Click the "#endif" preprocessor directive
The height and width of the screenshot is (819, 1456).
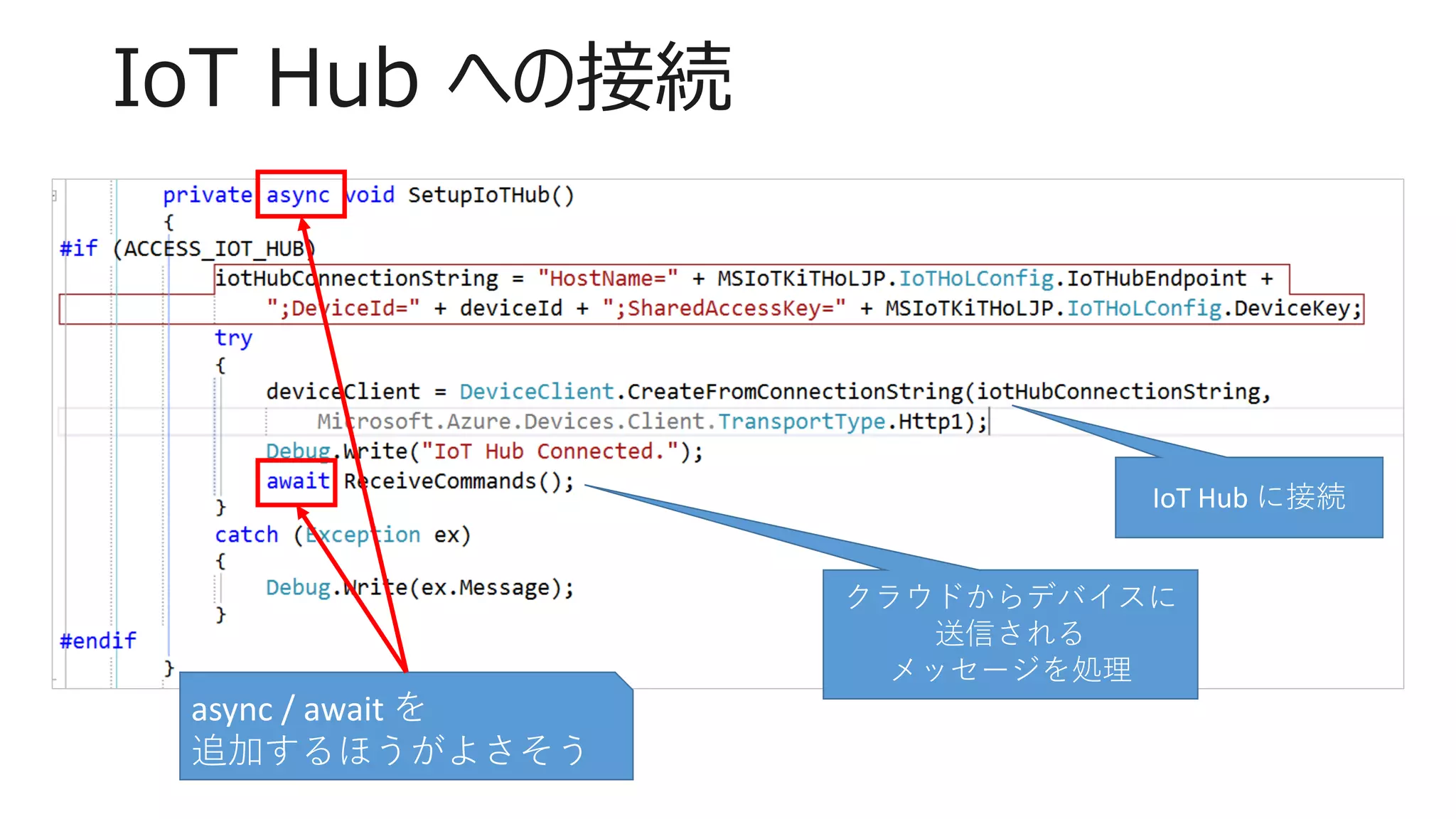[98, 641]
